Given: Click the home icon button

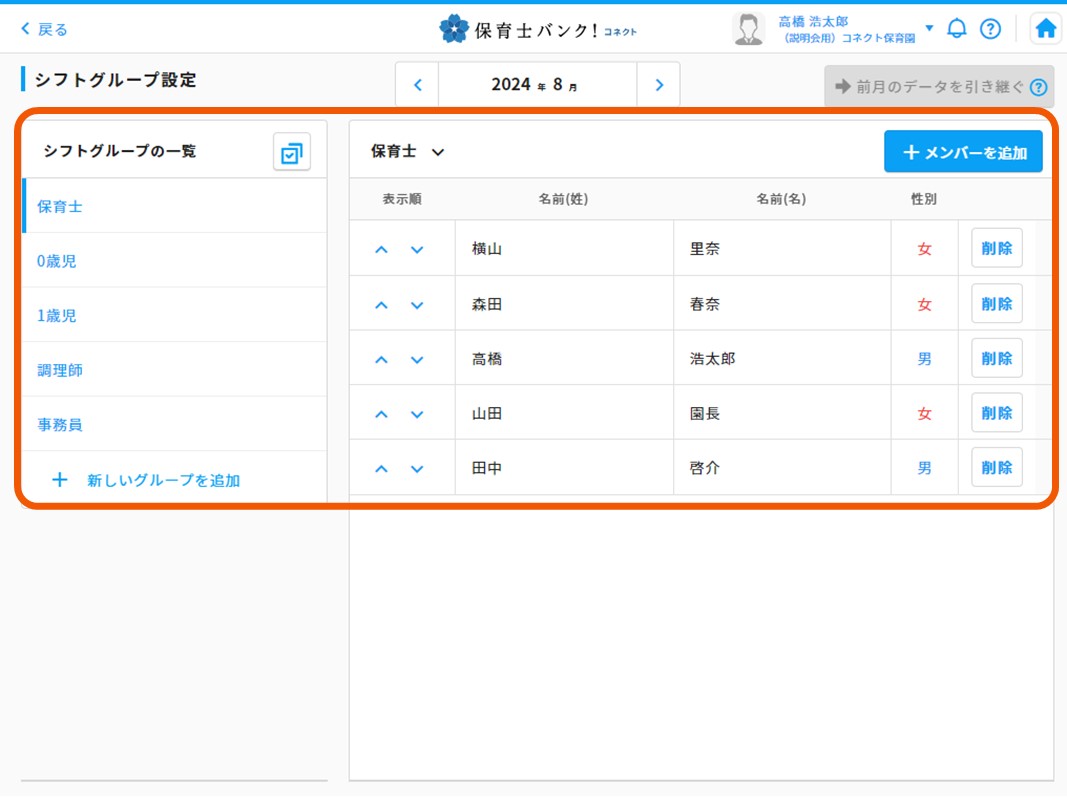Looking at the screenshot, I should point(1045,29).
